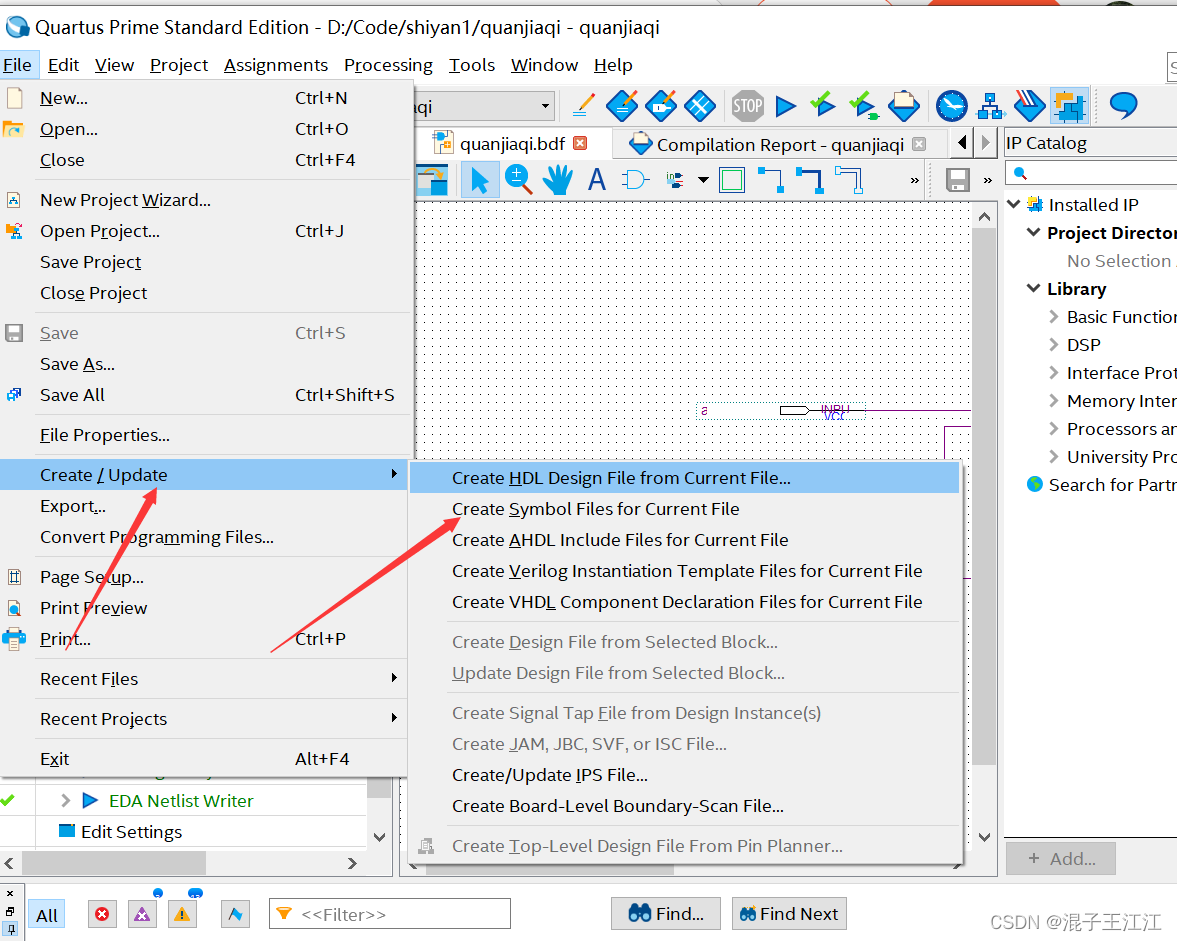Open Search for Partner IP link
This screenshot has width=1177, height=941.
[x=1112, y=485]
